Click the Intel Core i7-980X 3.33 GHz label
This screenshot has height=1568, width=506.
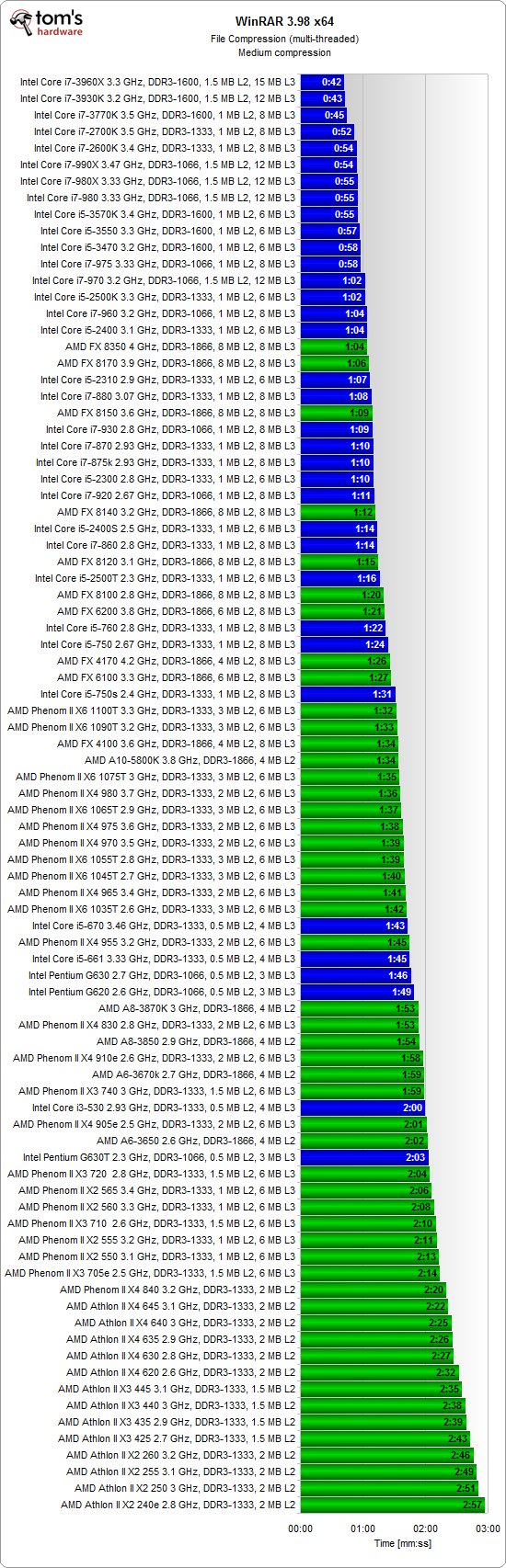(x=158, y=181)
